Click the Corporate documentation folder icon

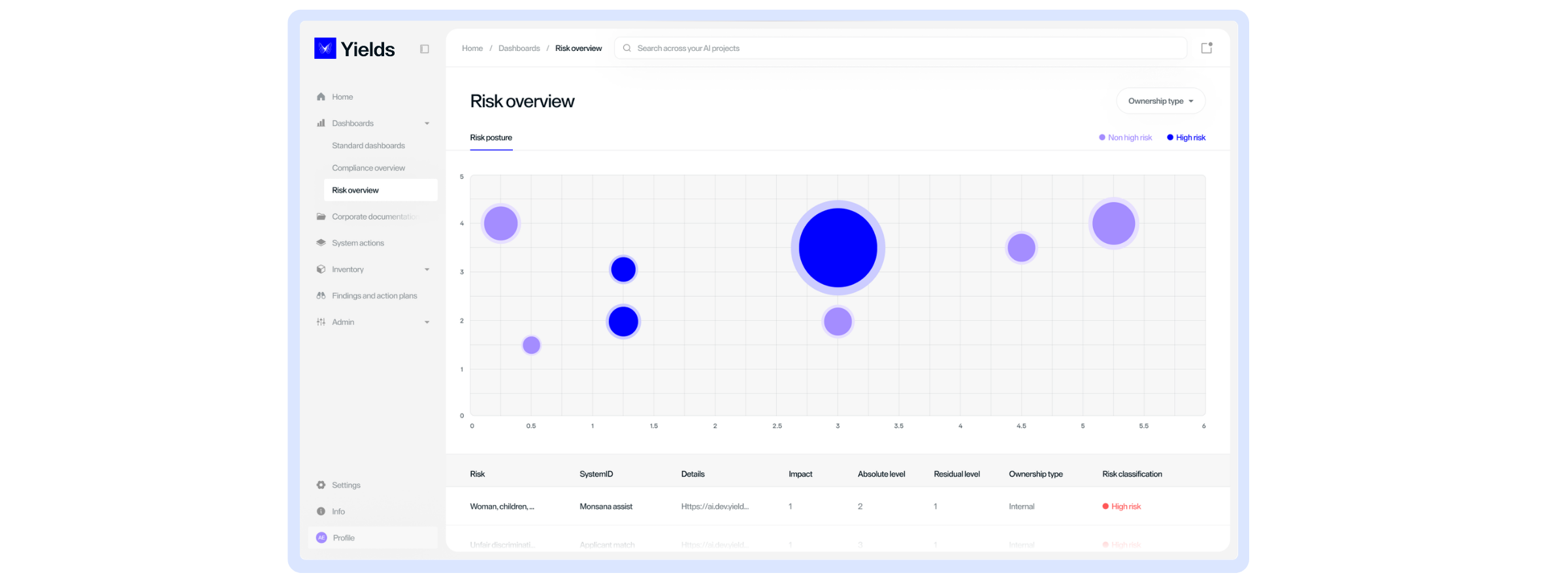321,216
